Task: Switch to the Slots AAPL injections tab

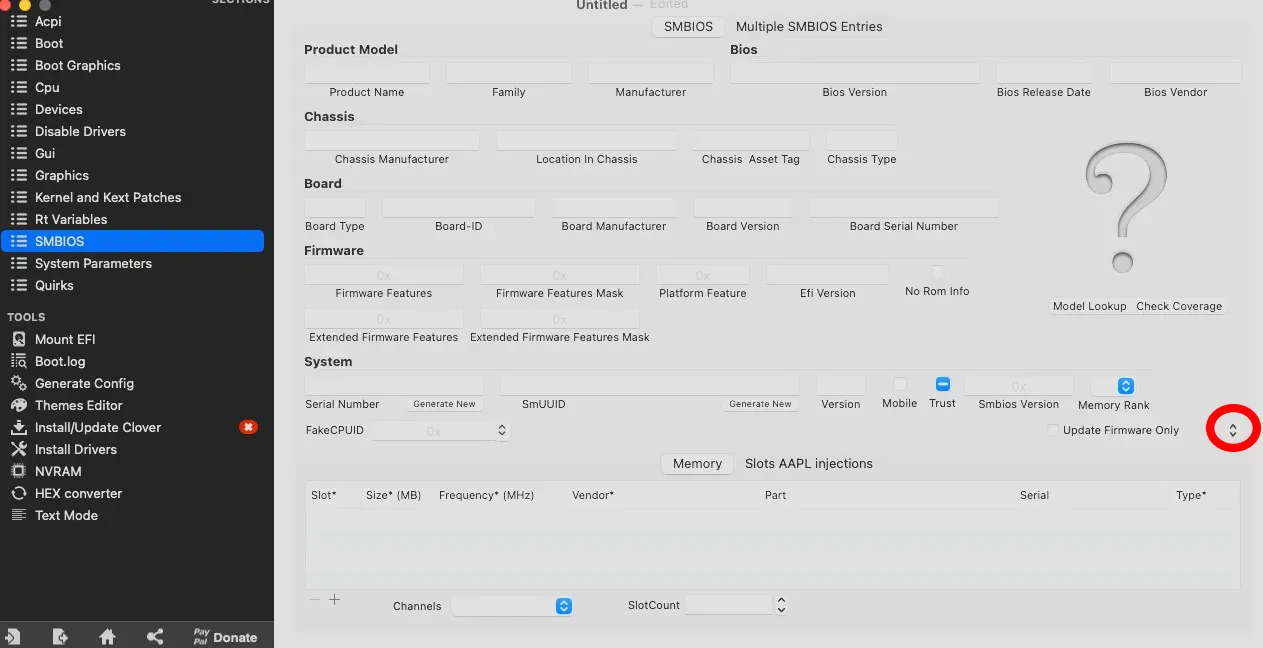Action: click(x=808, y=464)
